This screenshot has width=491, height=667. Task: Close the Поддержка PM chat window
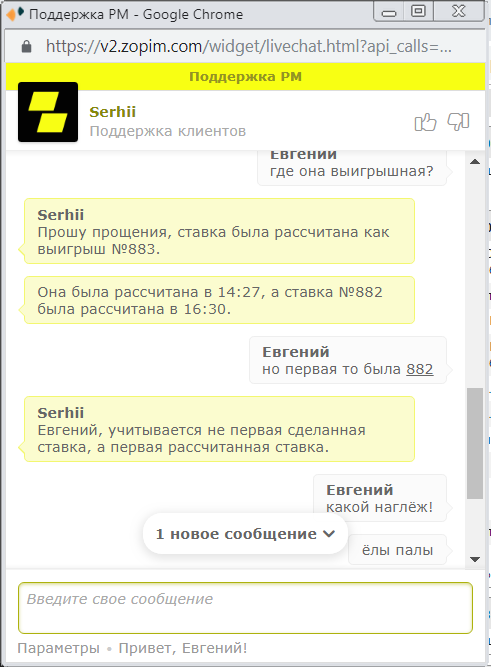[x=459, y=11]
